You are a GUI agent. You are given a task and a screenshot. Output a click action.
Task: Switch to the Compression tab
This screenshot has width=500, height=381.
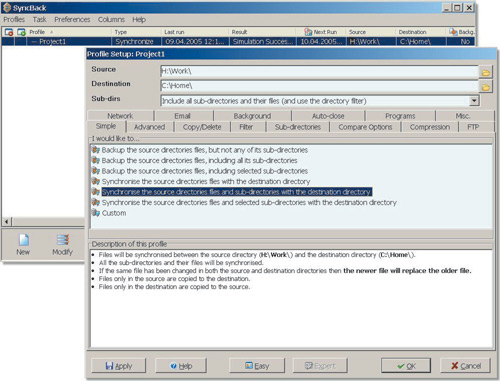(x=430, y=127)
